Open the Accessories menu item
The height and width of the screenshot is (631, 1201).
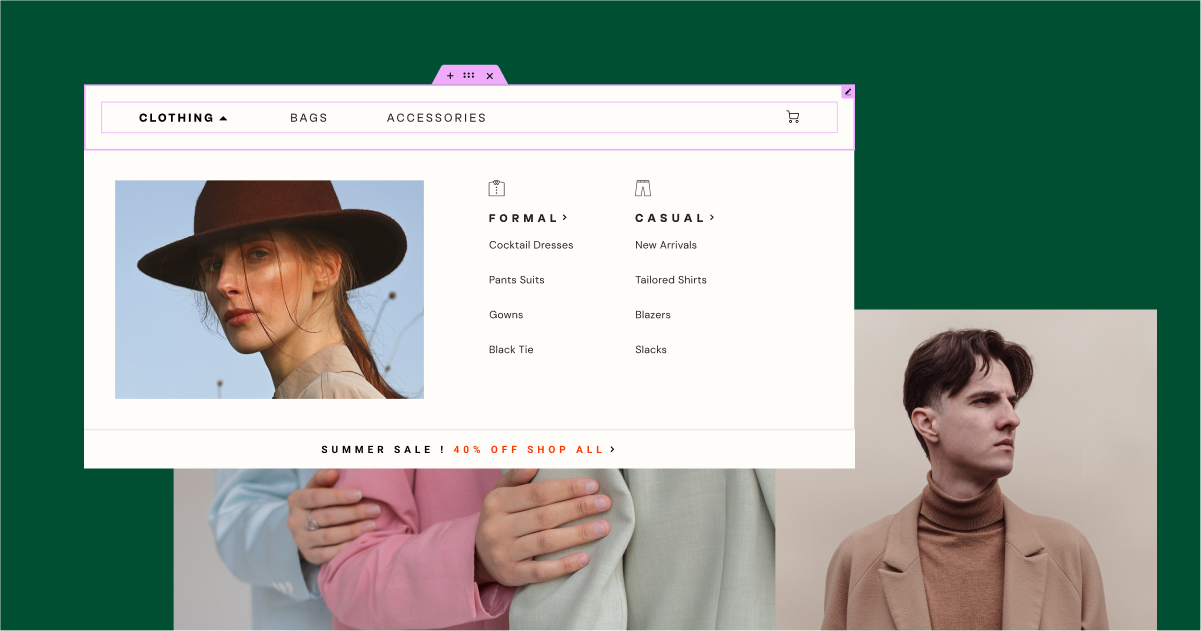[x=437, y=118]
